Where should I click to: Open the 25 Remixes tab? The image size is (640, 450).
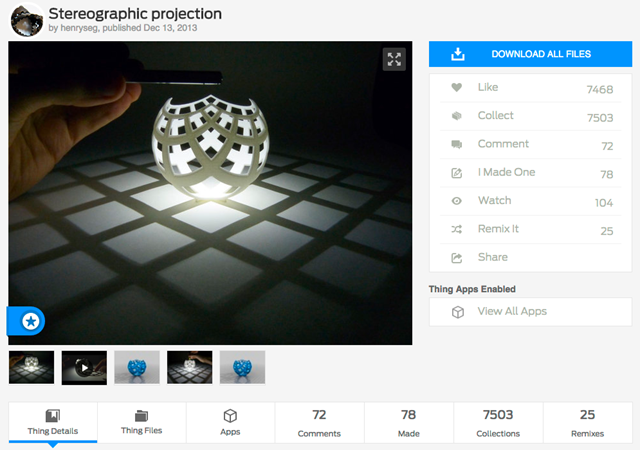click(587, 422)
